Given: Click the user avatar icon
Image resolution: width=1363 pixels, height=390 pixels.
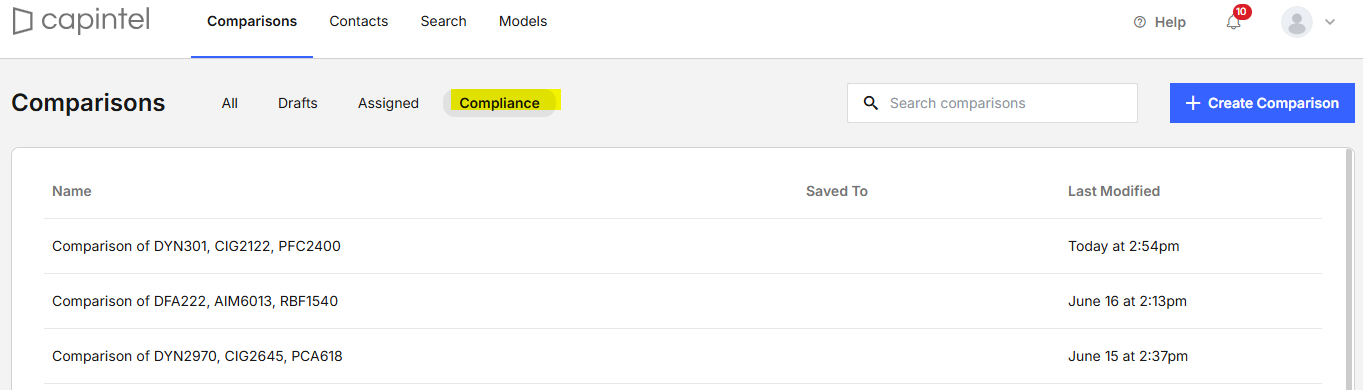Looking at the screenshot, I should pos(1297,22).
